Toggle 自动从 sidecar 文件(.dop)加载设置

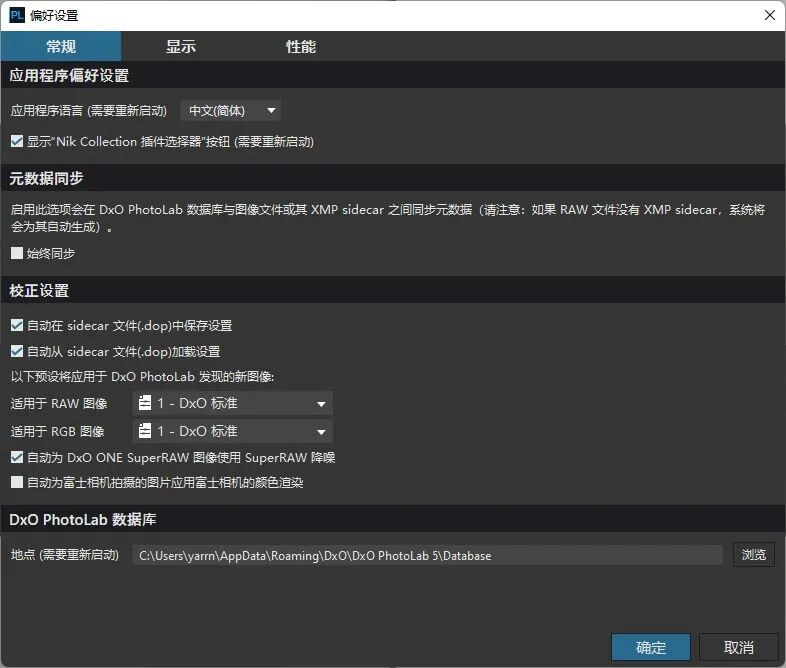pos(17,351)
